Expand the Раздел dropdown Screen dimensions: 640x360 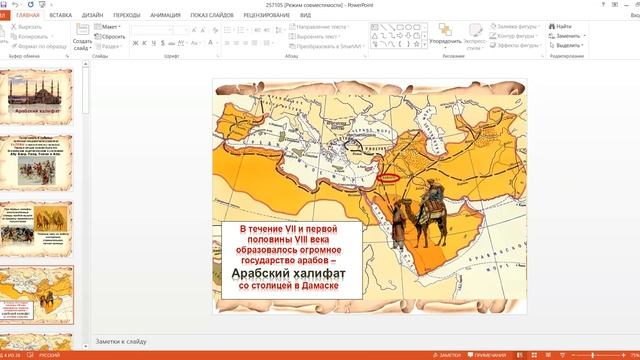108,47
